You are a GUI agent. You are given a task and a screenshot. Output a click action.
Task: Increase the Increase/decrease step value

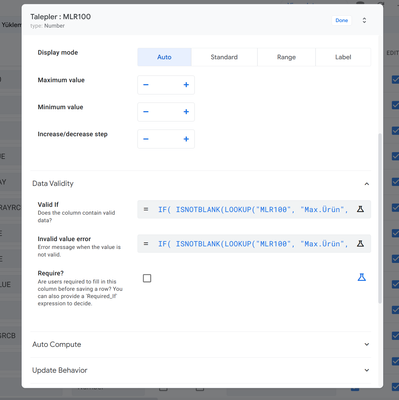pos(186,139)
